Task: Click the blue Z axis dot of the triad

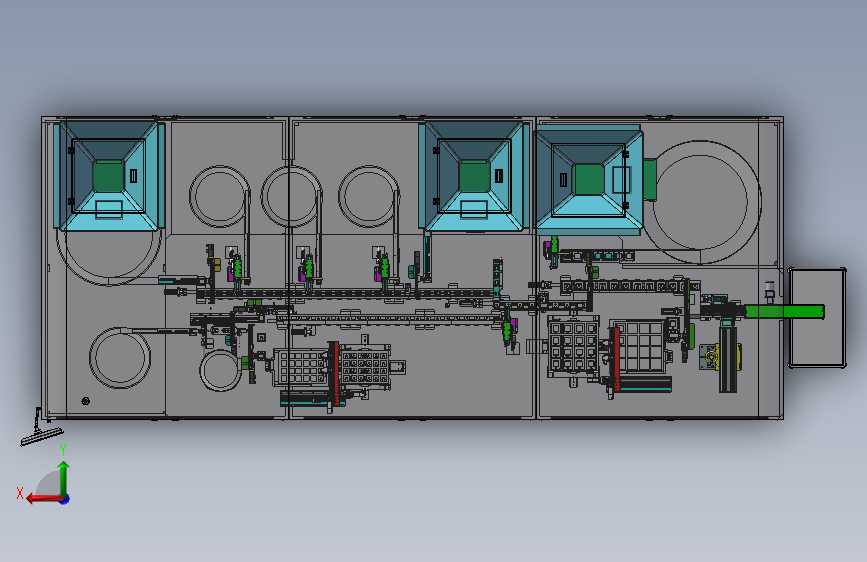Action: 65,500
